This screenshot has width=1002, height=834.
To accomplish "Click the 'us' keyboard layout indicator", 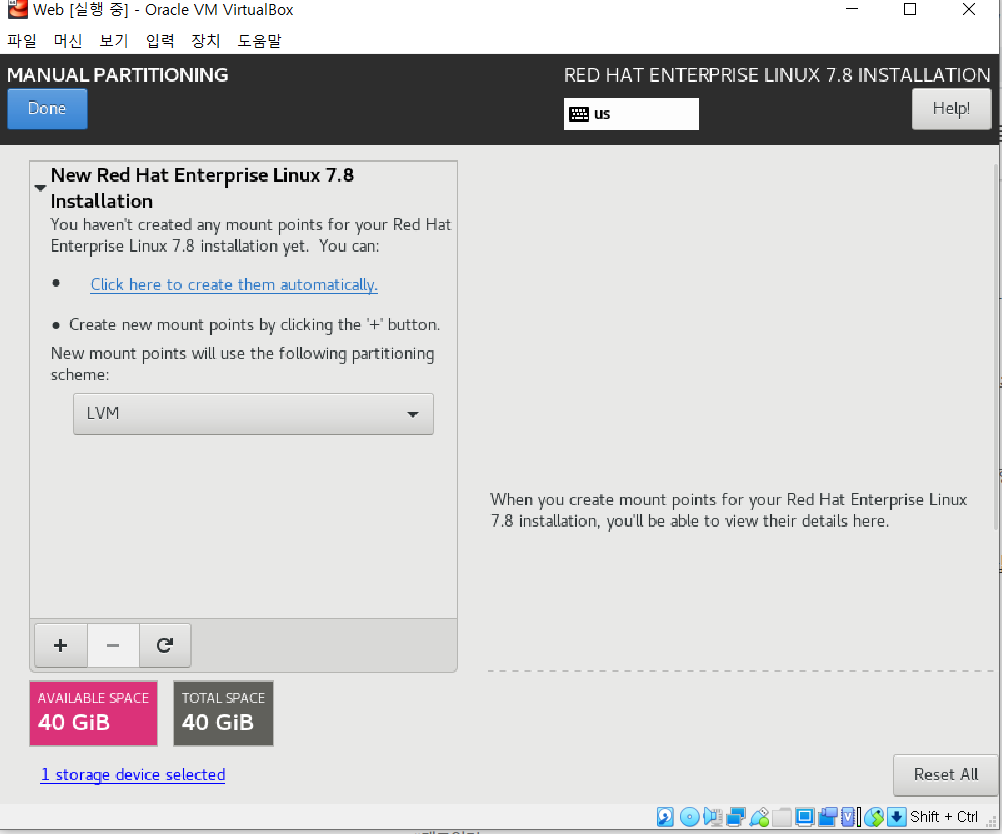I will [x=631, y=114].
